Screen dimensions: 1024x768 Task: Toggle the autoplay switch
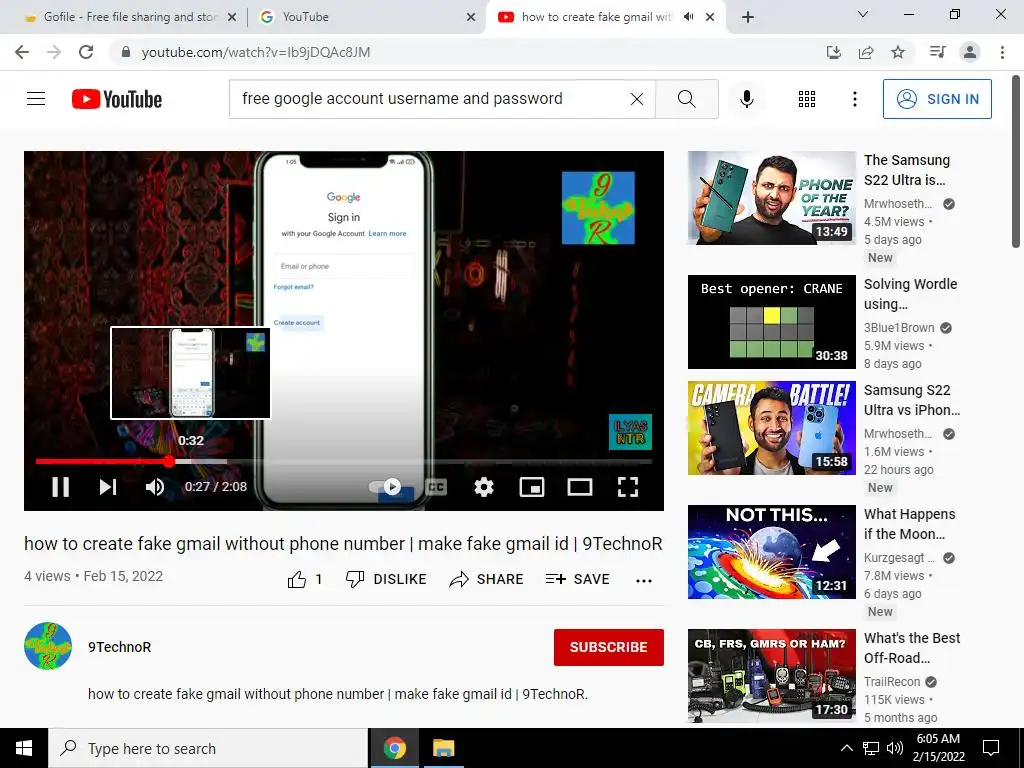coord(385,487)
